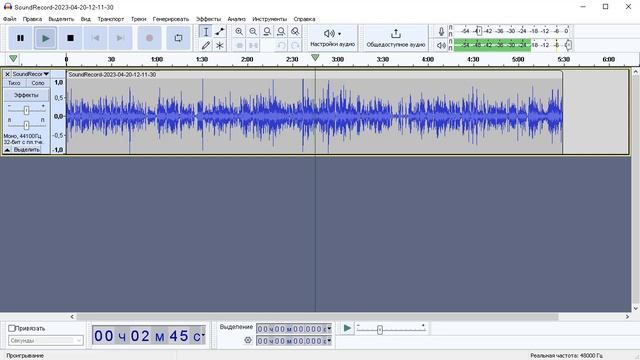Viewport: 640px width, 360px height.
Task: Click the green playhead marker on timeline
Action: coord(315,58)
